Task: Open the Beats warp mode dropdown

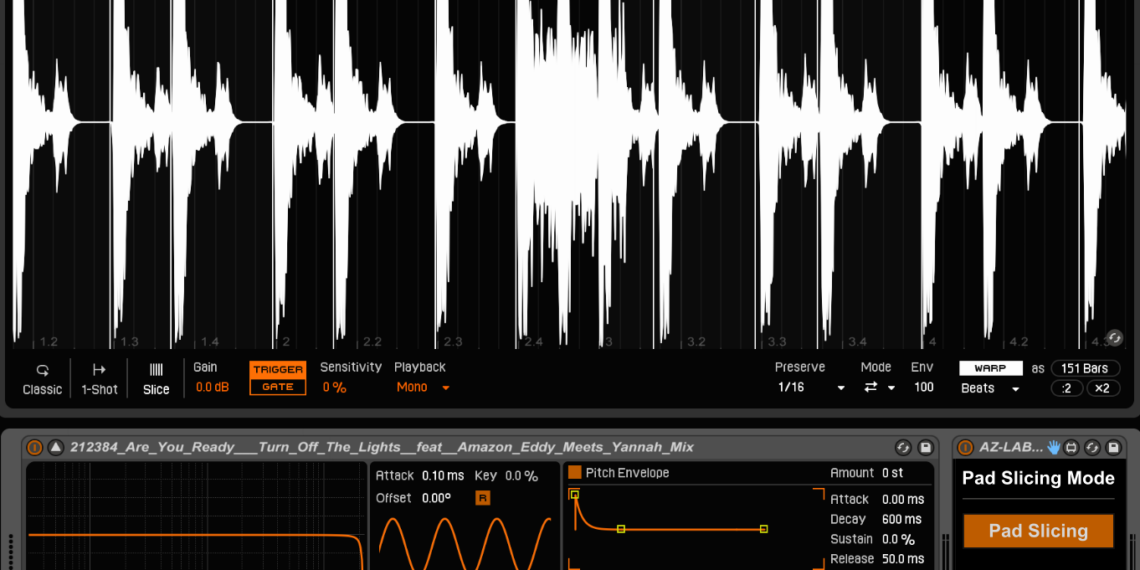Action: (x=990, y=389)
